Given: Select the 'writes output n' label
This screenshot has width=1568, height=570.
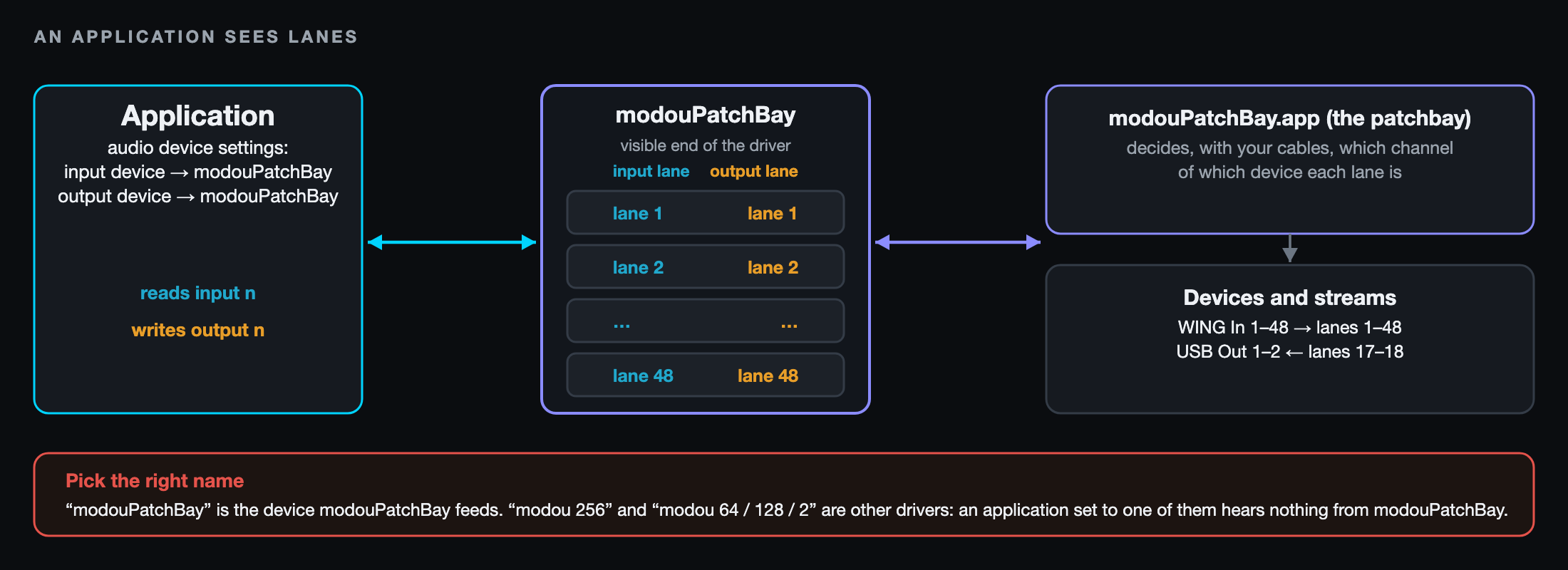Looking at the screenshot, I should (x=198, y=330).
